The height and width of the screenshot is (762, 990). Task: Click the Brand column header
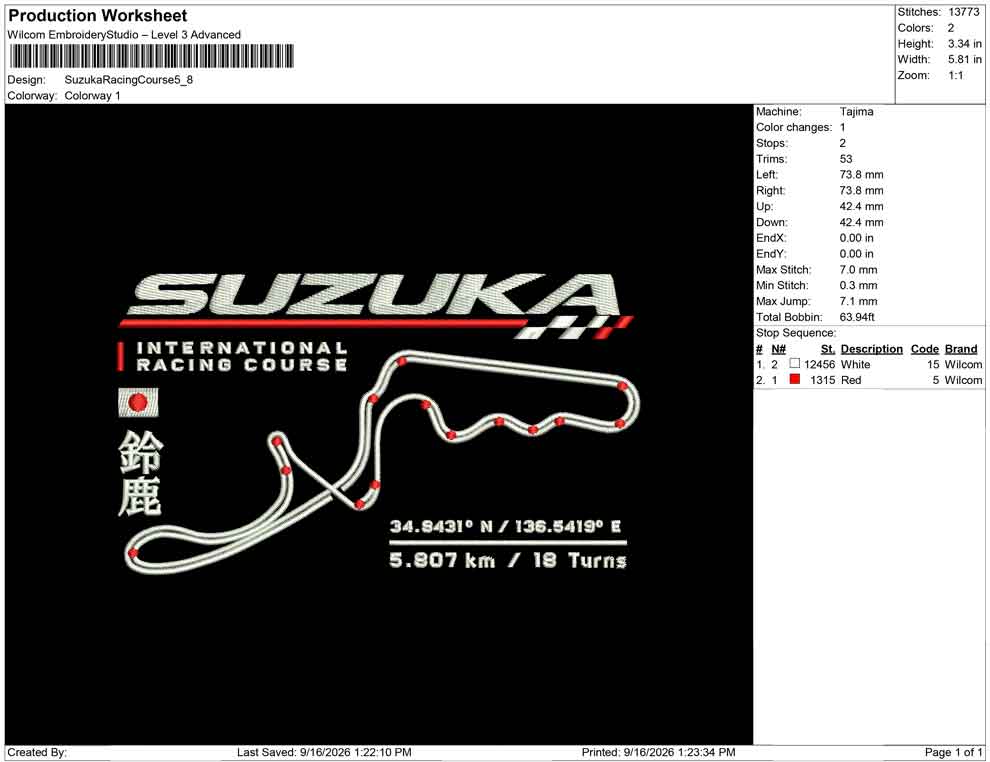960,349
